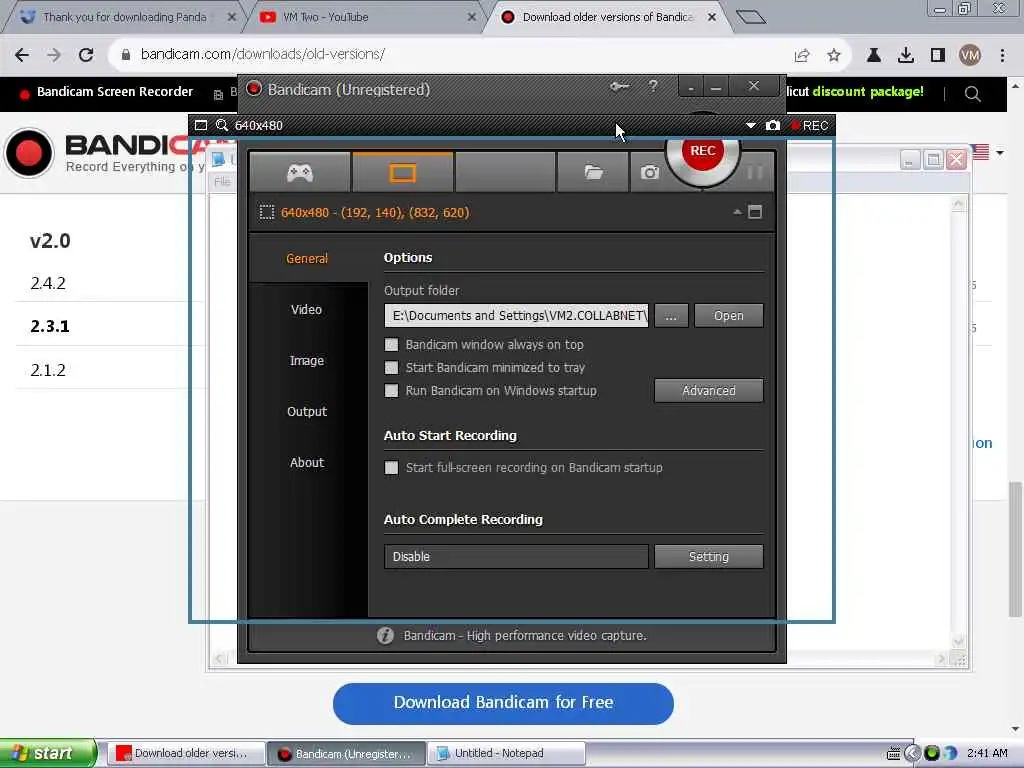This screenshot has height=768, width=1024.
Task: Click the Auto Complete Recording Disable field
Action: (517, 556)
